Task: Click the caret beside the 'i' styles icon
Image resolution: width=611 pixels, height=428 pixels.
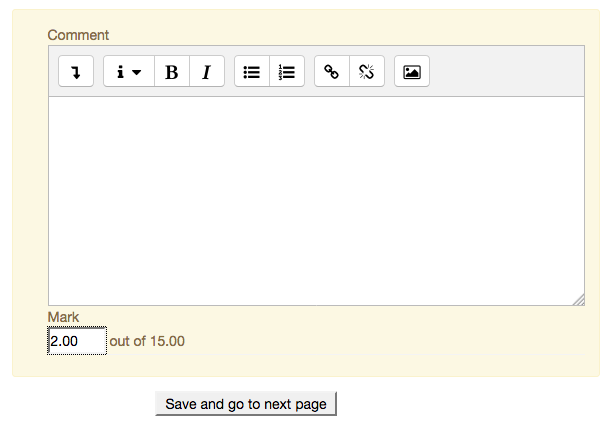Action: click(136, 72)
